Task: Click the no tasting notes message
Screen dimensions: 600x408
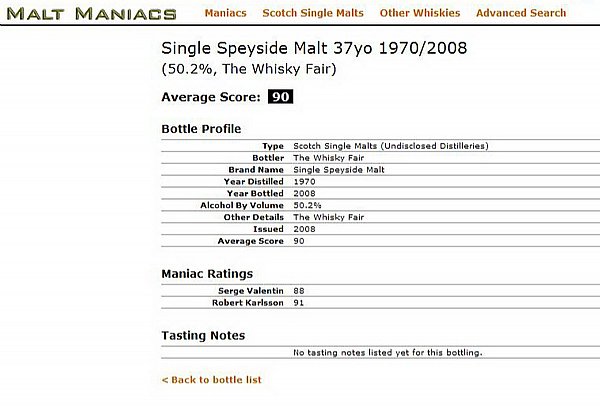Action: [x=388, y=353]
